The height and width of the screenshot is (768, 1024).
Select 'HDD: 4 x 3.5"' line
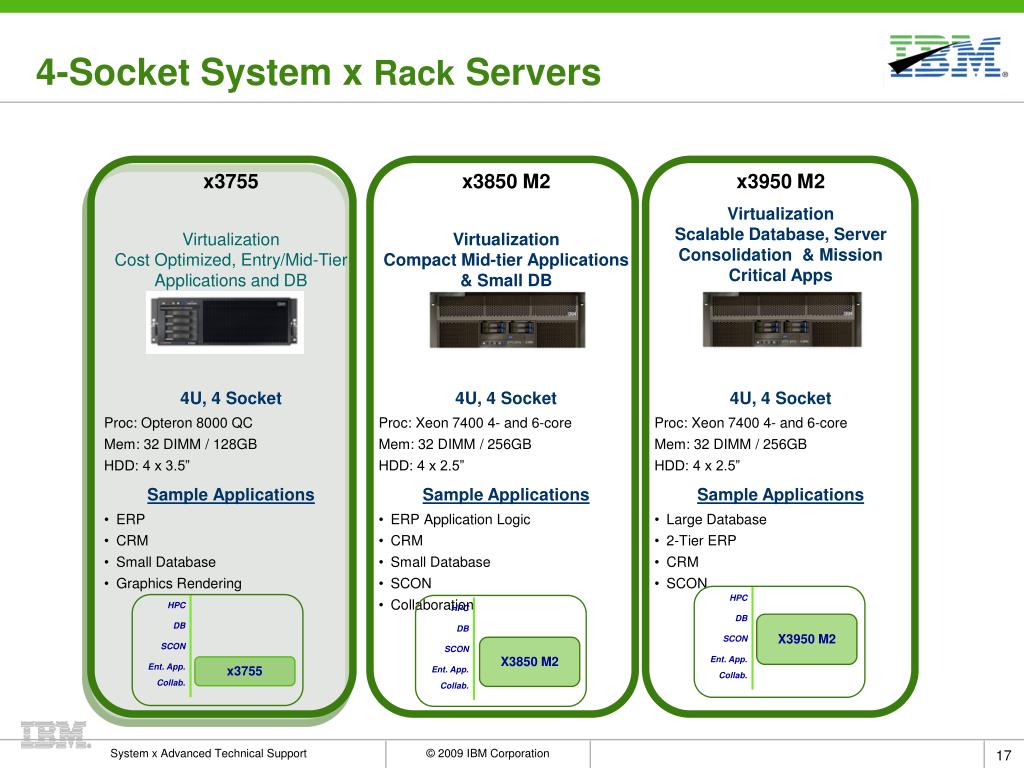pos(147,466)
